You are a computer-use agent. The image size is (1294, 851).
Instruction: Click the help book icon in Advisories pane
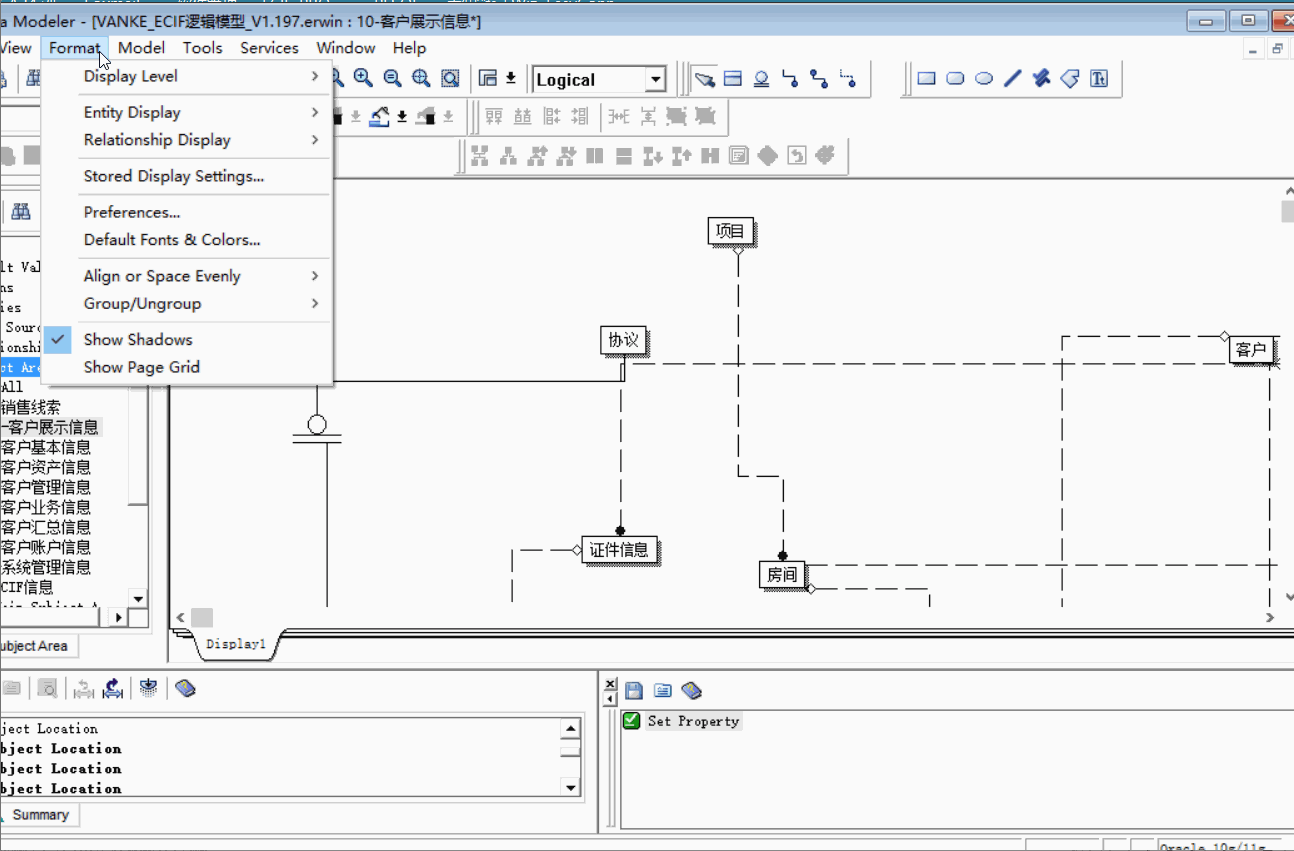point(184,688)
